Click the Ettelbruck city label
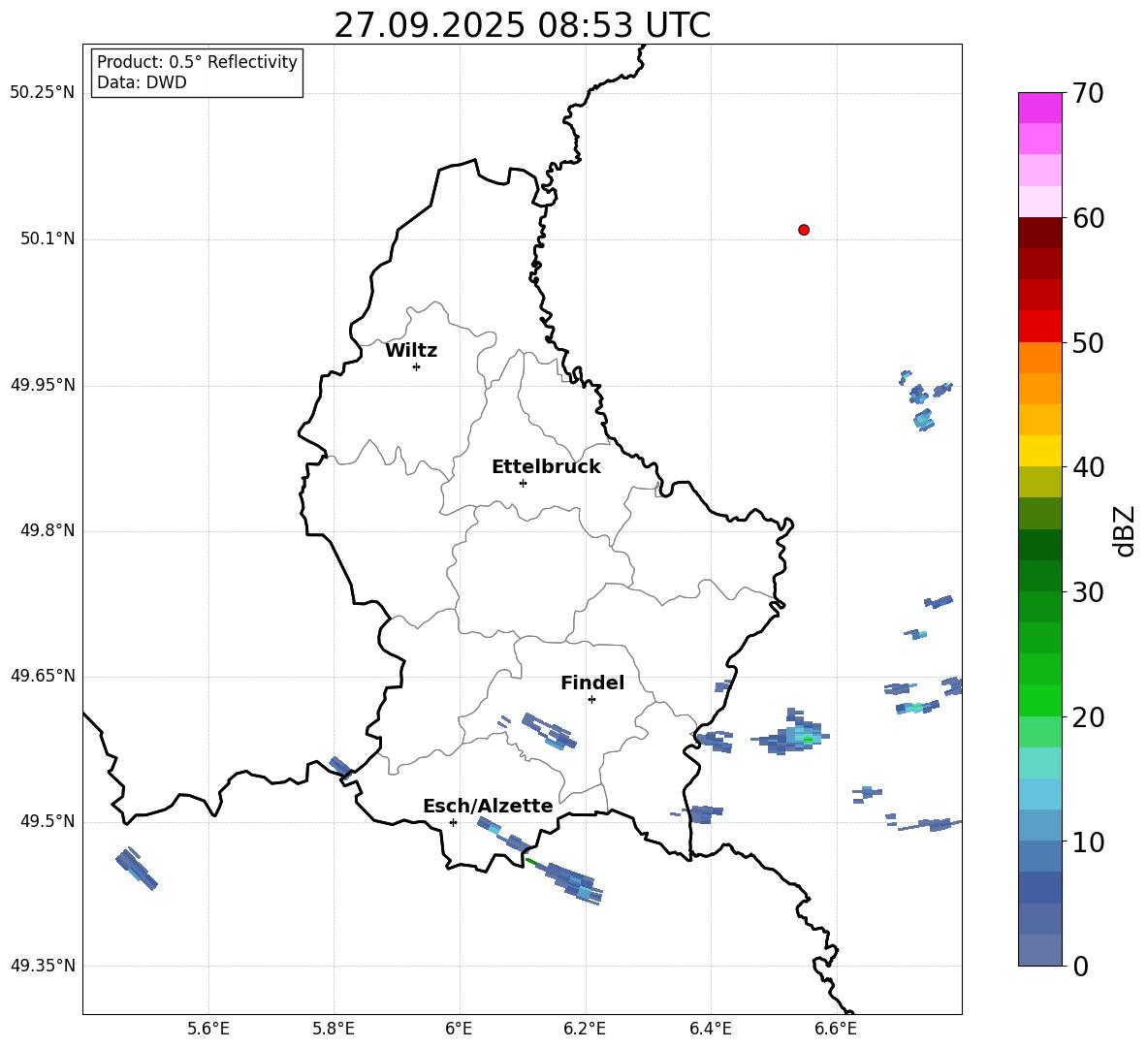The image size is (1148, 1048). (546, 467)
